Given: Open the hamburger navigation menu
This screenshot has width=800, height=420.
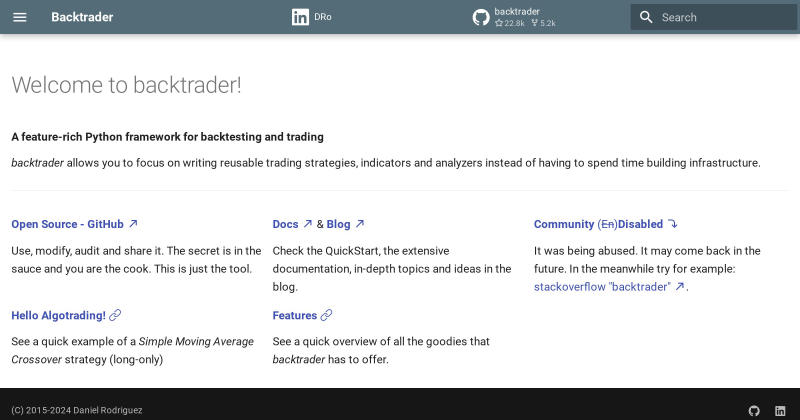Looking at the screenshot, I should click(x=19, y=17).
